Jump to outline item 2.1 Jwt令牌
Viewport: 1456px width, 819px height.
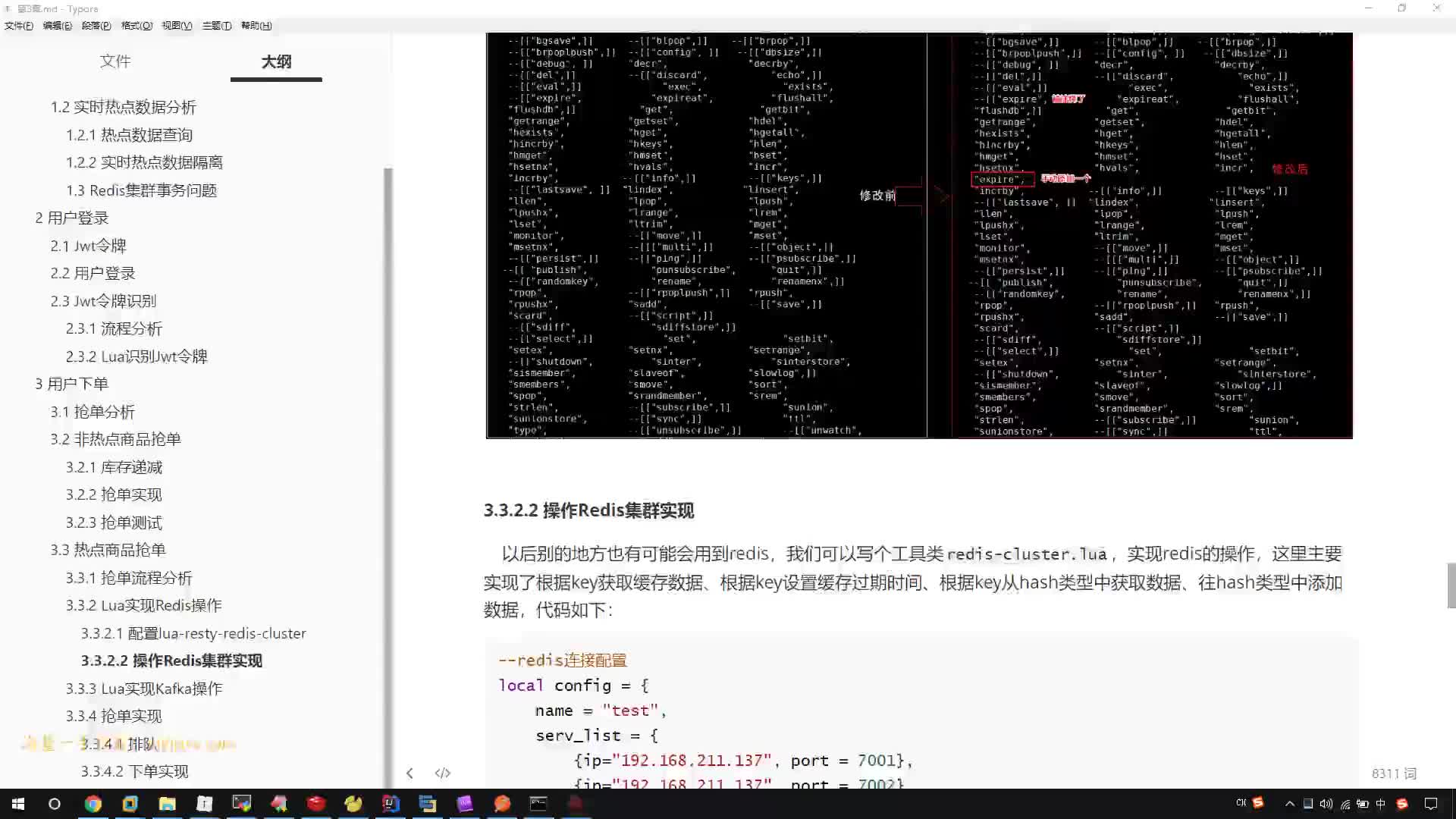pos(89,246)
